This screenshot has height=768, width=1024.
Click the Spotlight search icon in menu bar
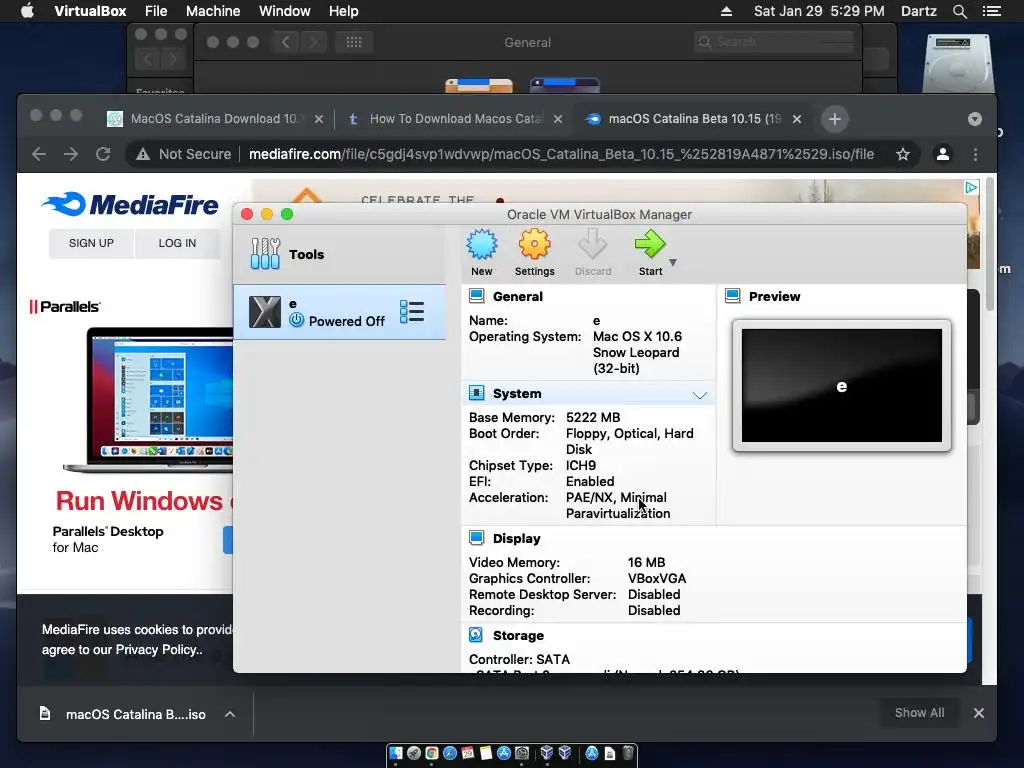(x=959, y=11)
